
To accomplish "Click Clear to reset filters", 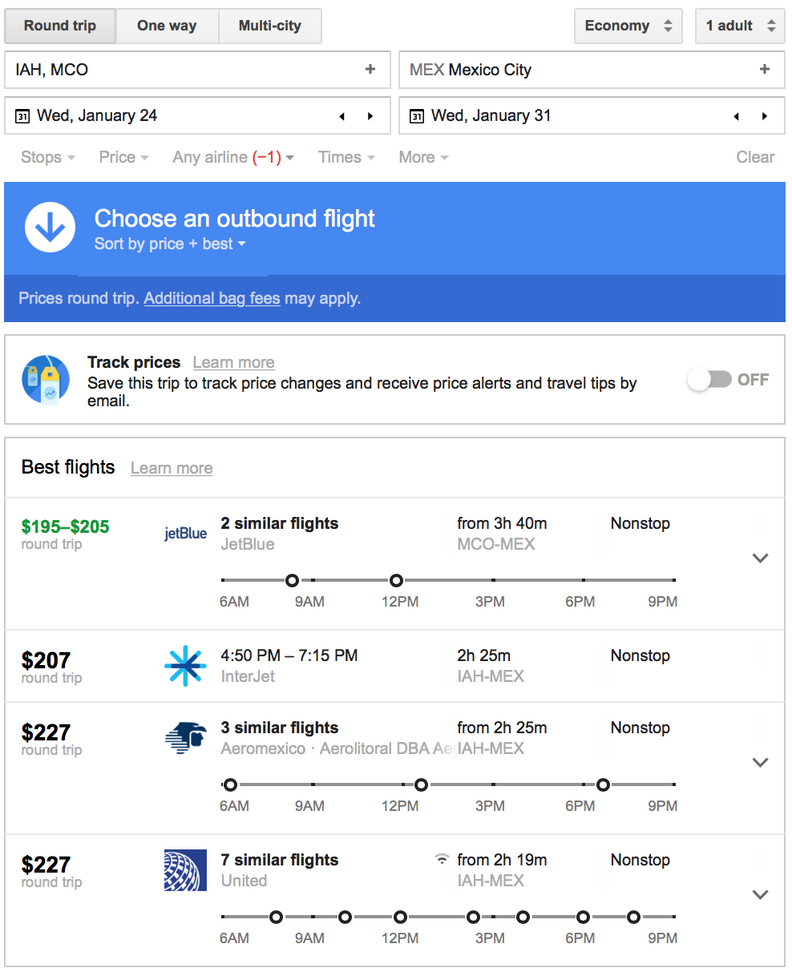I will click(x=755, y=157).
